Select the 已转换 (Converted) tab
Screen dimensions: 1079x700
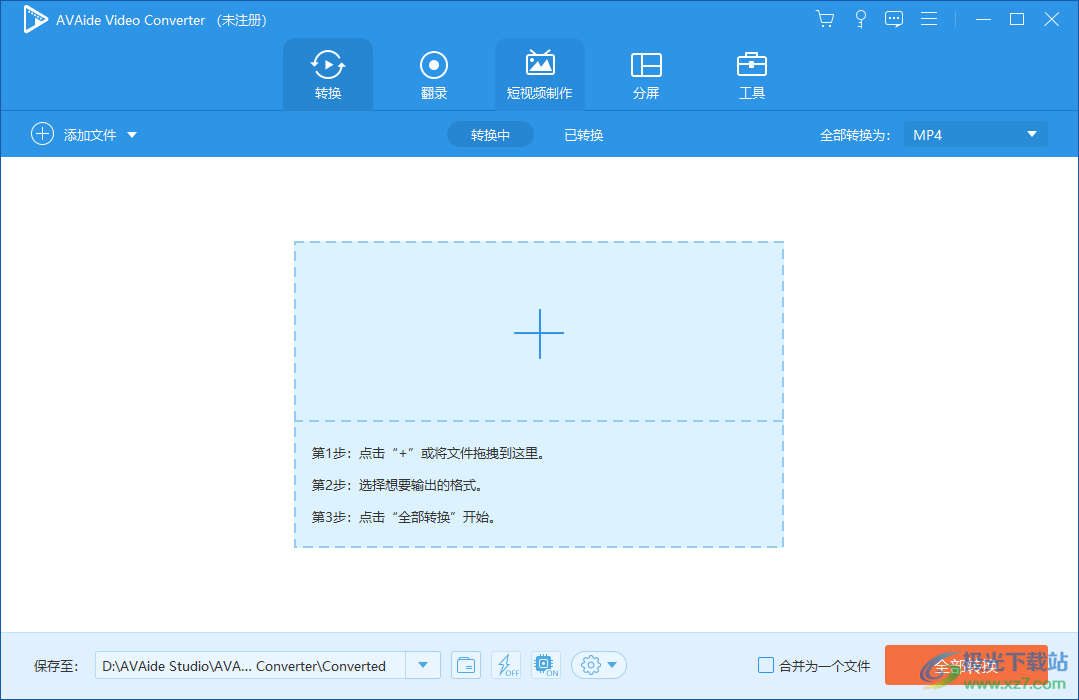(584, 135)
